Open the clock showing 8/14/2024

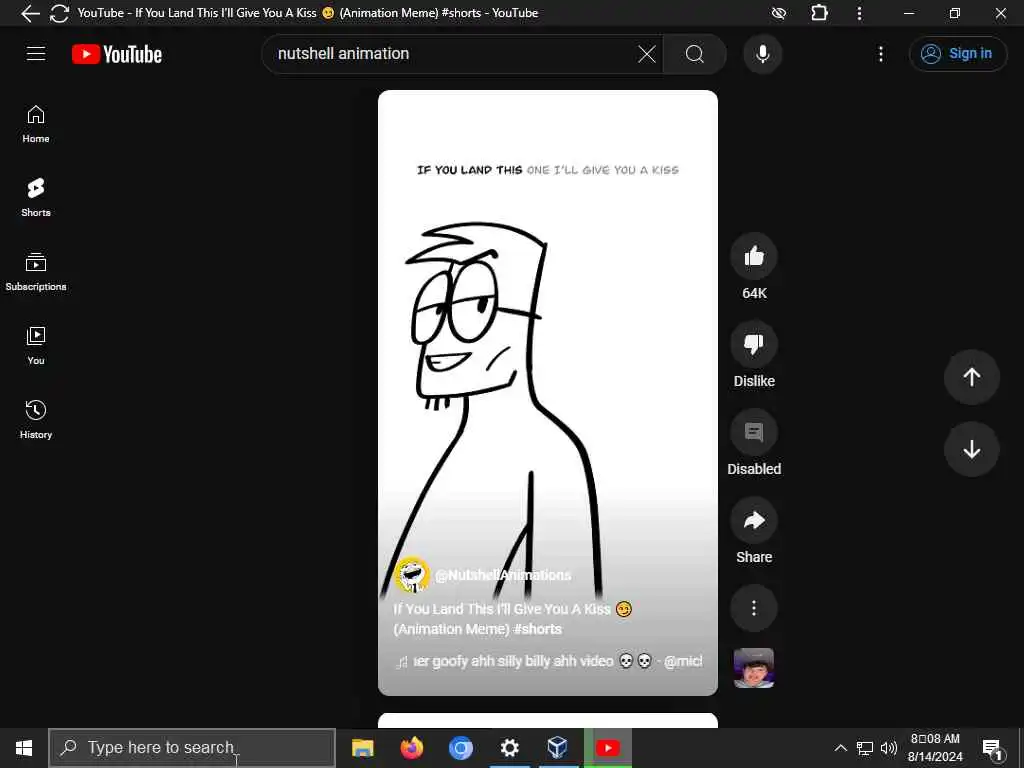point(935,748)
